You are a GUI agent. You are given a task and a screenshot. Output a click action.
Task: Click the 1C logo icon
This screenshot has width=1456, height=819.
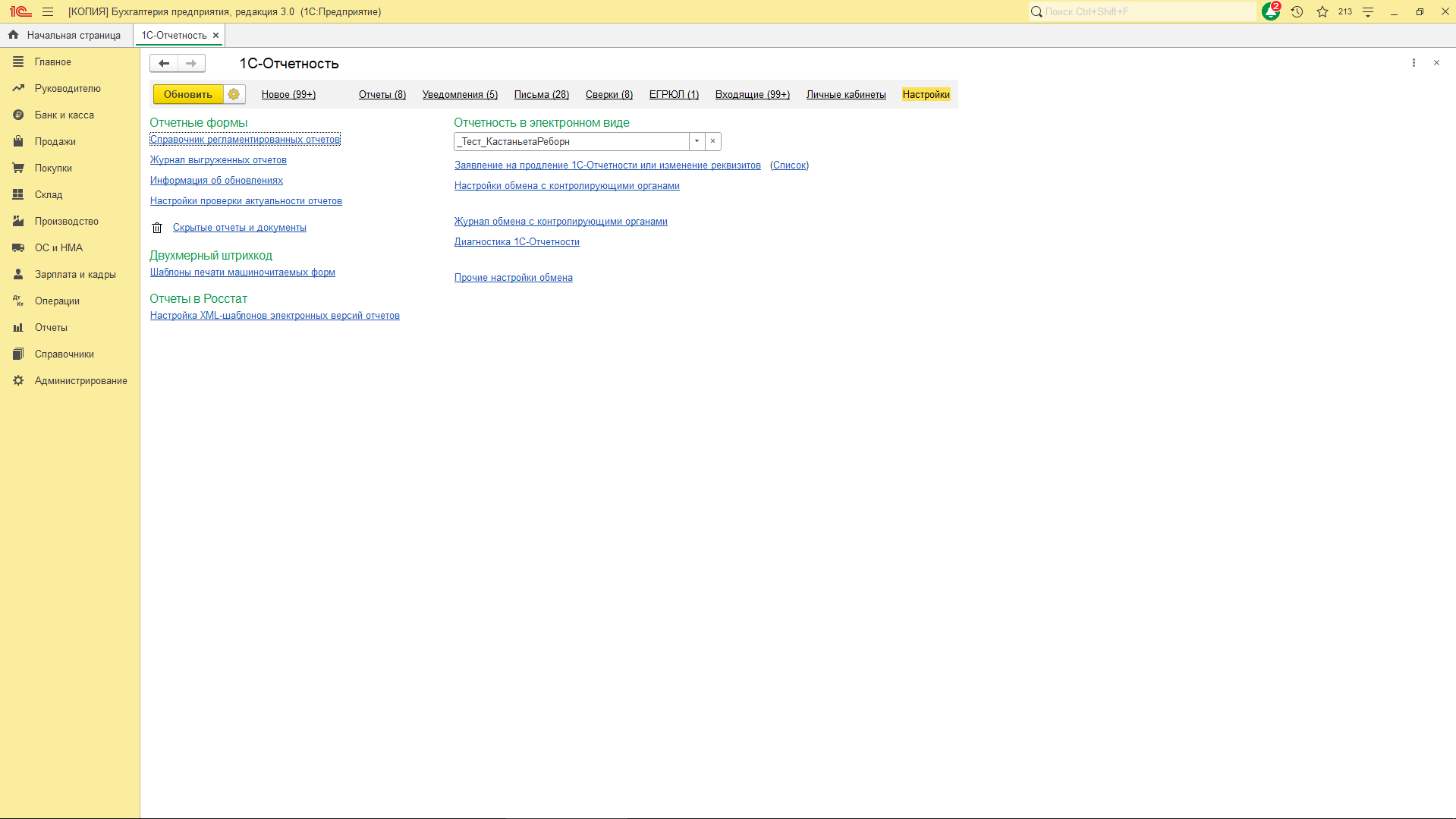click(x=20, y=11)
